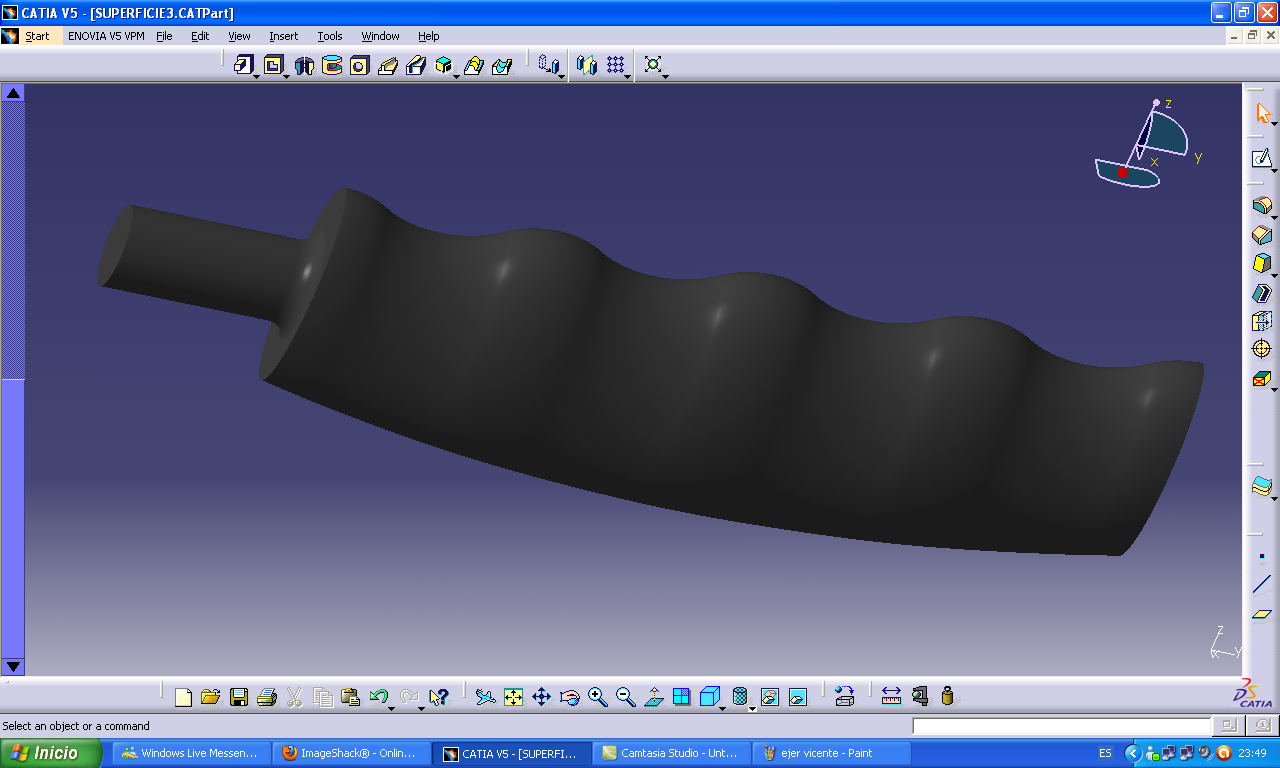The image size is (1280, 768).
Task: Select the Chamfer tool
Action: click(1262, 235)
